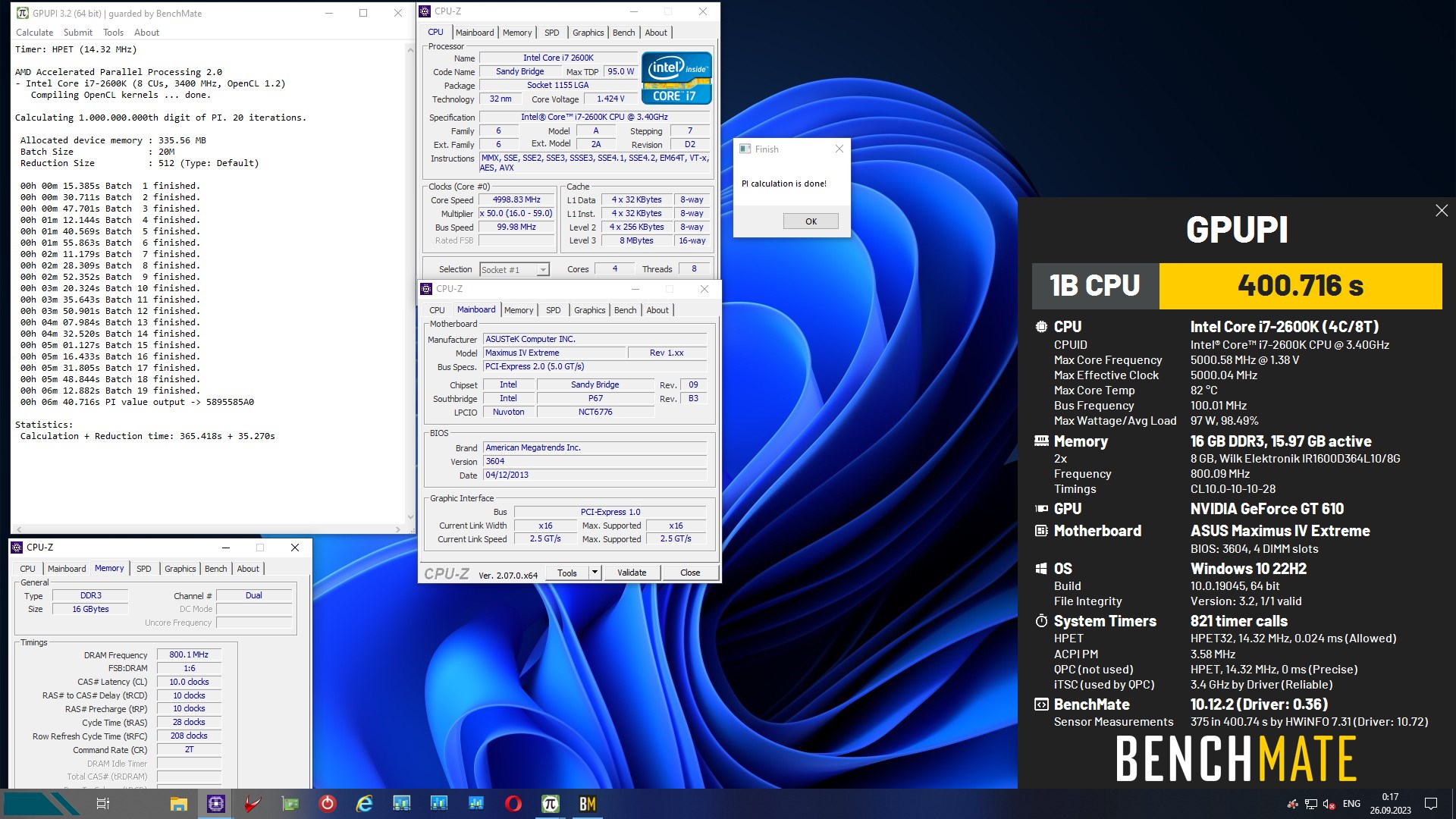Click the title bar icon of Memory CPU-Z window
This screenshot has height=819, width=1456.
[17, 548]
